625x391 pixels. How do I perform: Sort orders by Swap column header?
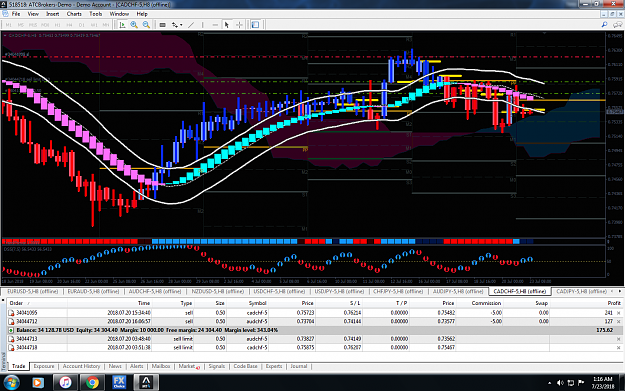click(541, 303)
